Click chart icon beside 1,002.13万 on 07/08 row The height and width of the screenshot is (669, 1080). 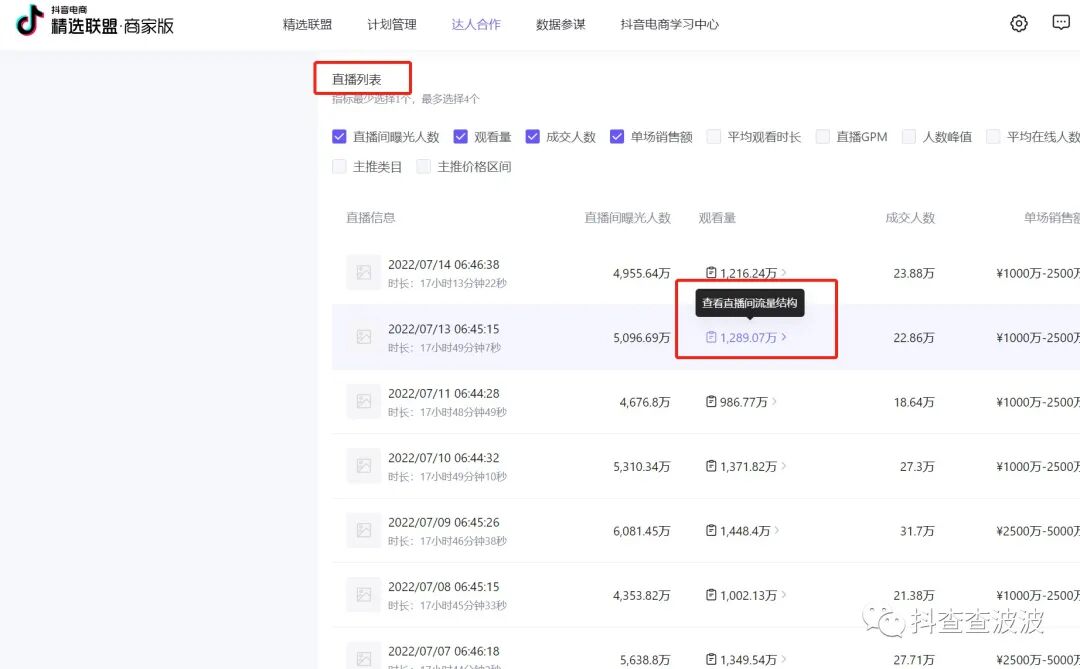tap(710, 595)
